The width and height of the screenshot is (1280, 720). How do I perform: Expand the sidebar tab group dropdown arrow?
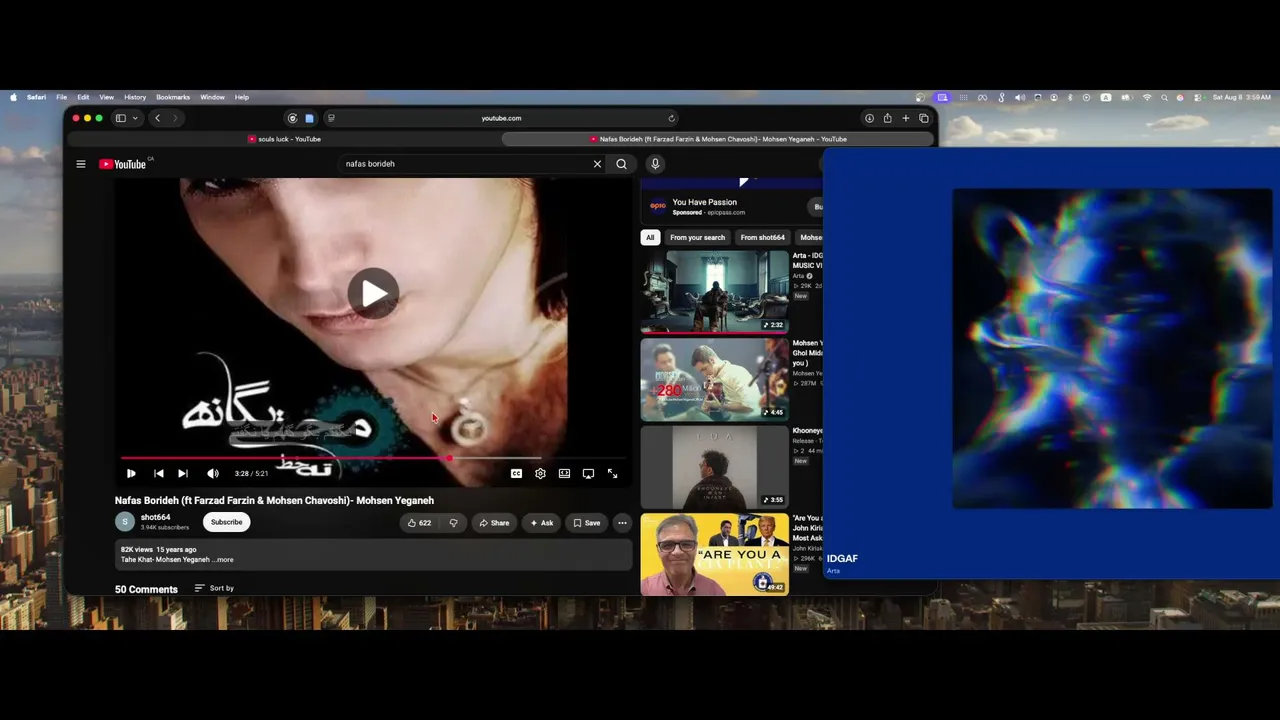coord(135,118)
